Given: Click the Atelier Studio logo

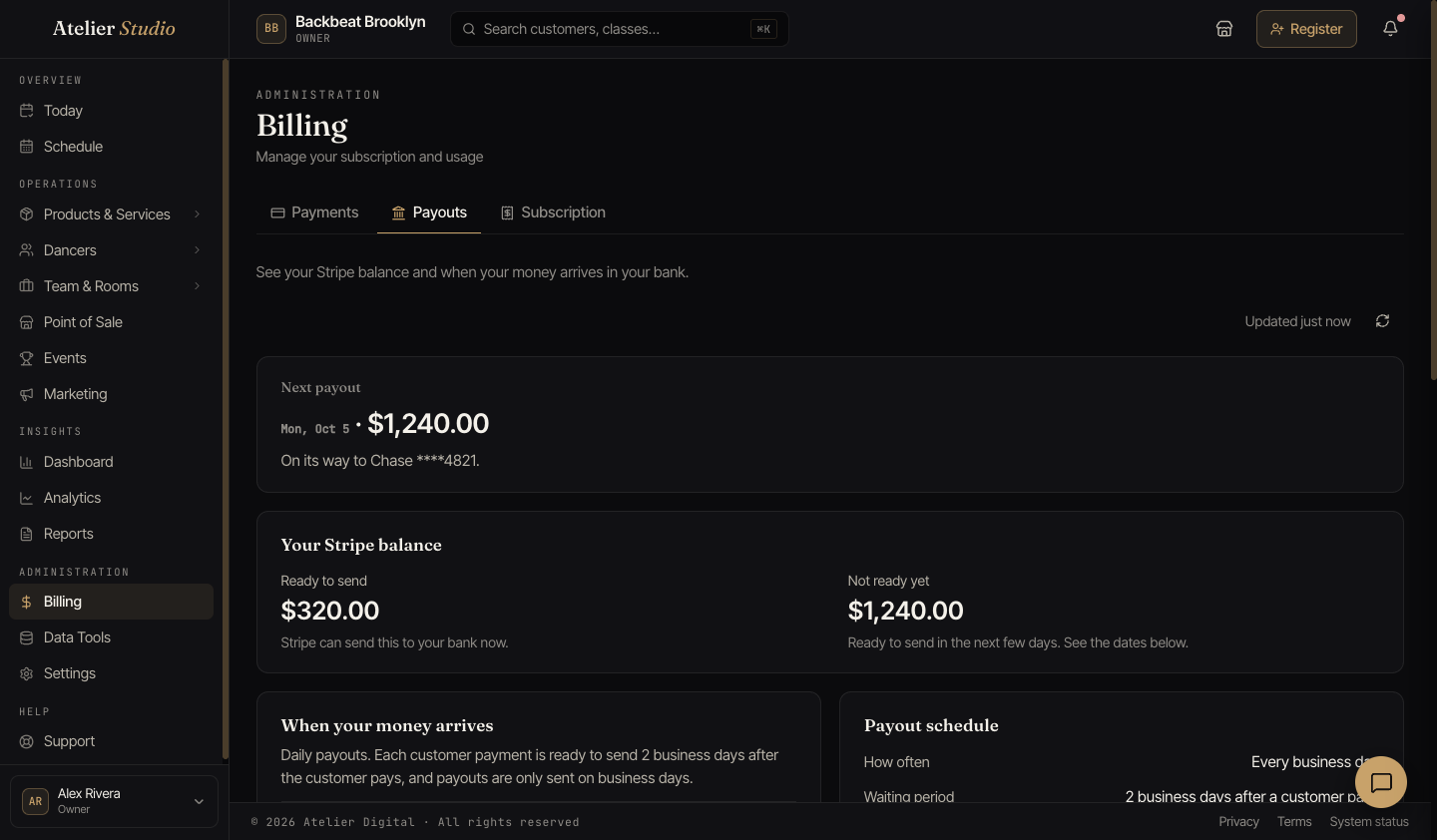Looking at the screenshot, I should click(x=114, y=28).
